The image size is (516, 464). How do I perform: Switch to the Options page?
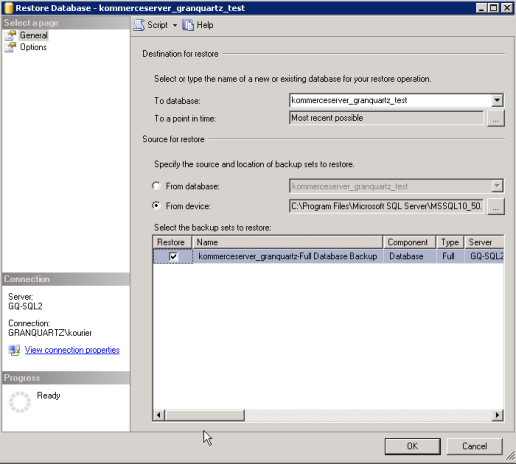(x=33, y=47)
